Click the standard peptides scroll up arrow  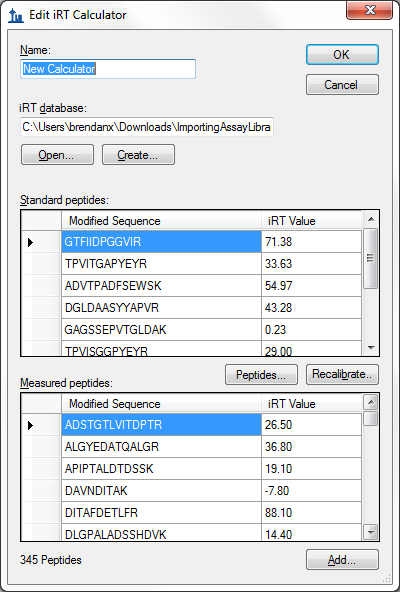[371, 219]
